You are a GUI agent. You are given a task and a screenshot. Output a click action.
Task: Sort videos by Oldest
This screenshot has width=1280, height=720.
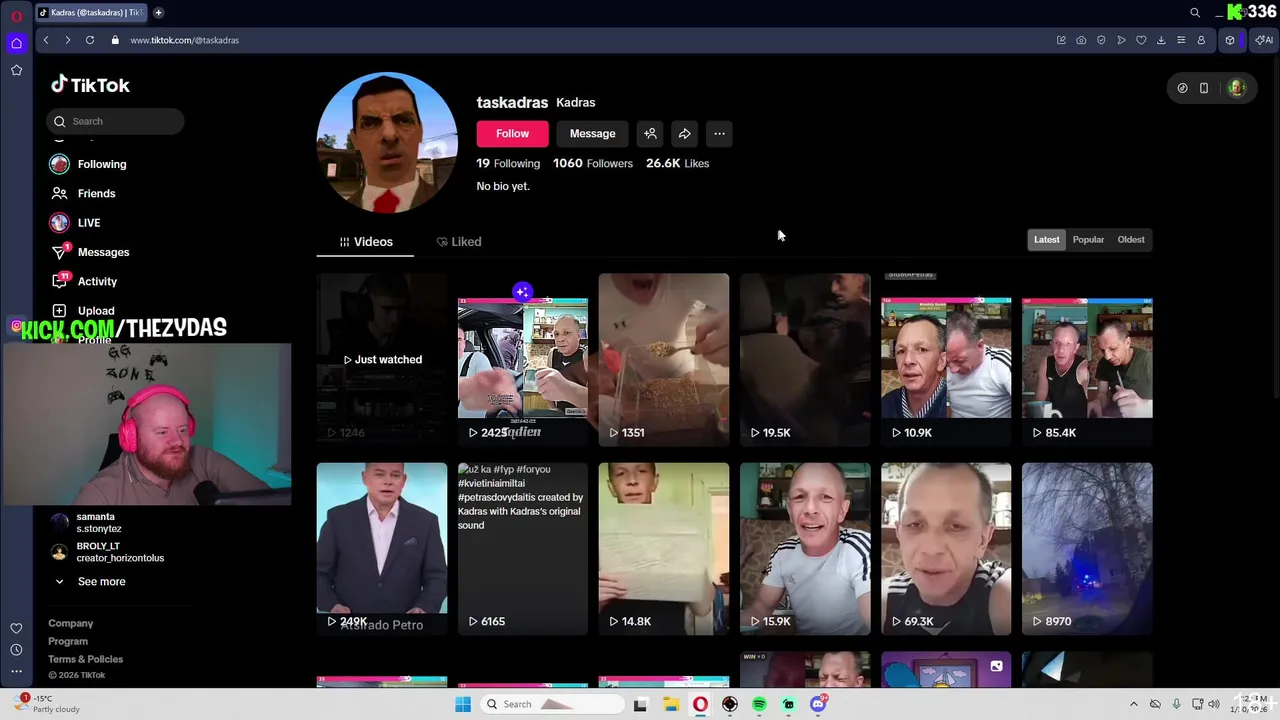click(x=1131, y=240)
